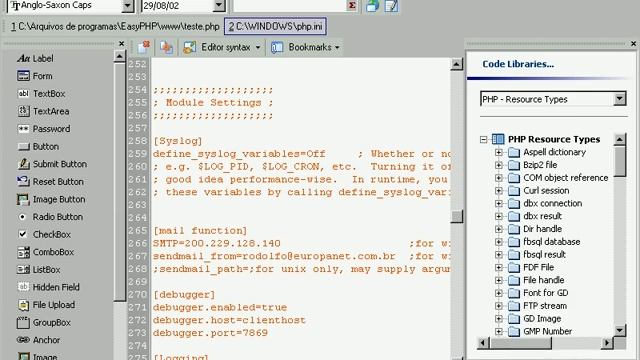Add a ListBox control
Image resolution: width=640 pixels, height=360 pixels.
coord(39,269)
